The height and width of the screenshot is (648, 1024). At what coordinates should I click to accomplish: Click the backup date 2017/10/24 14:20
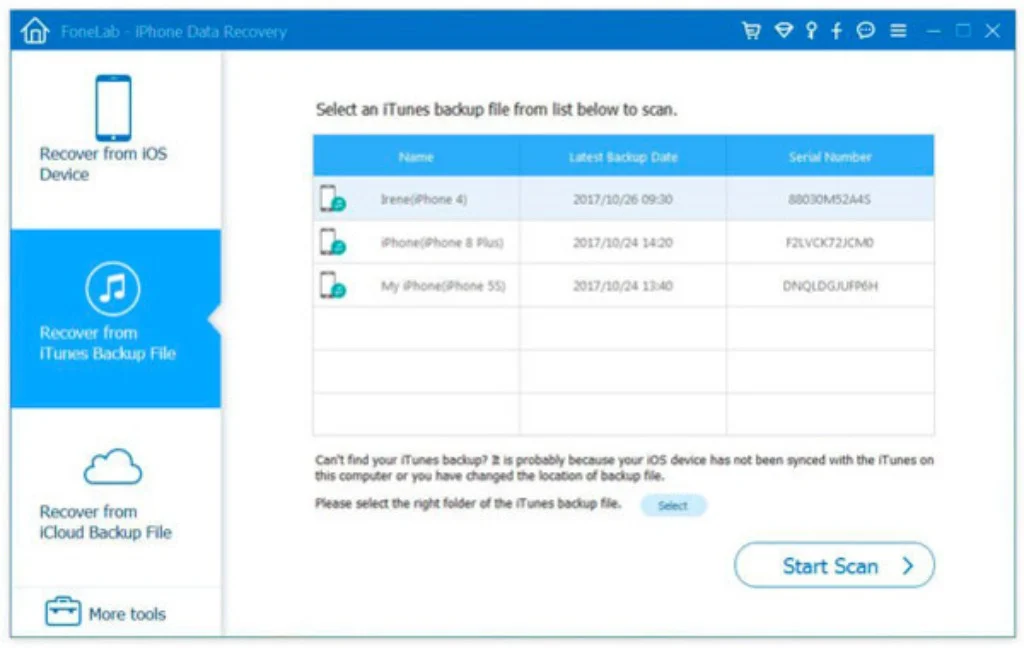[x=623, y=242]
